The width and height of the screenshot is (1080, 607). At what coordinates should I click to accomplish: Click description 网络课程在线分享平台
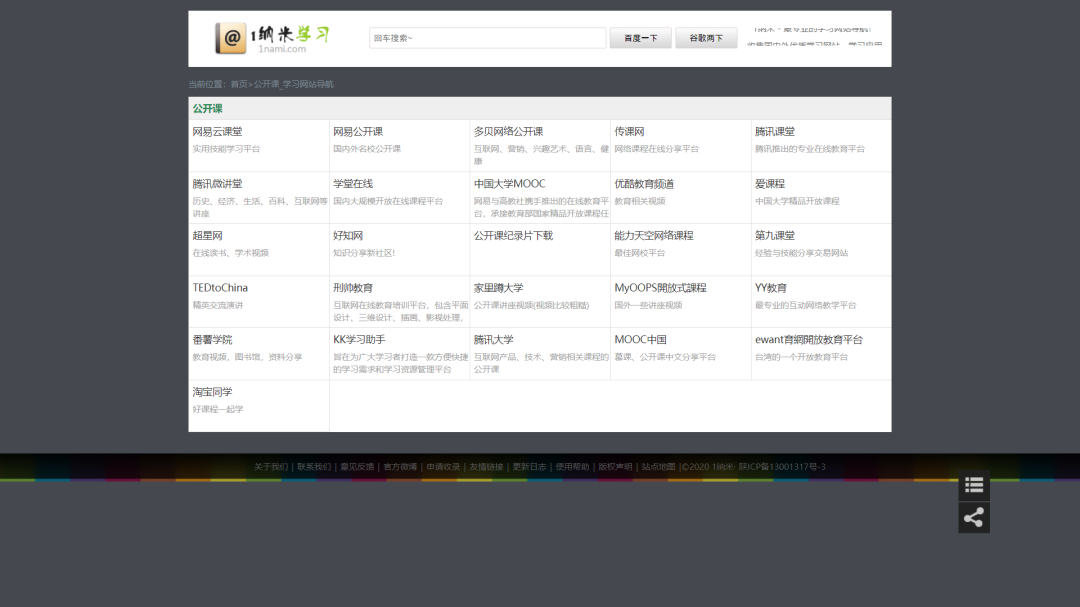(x=656, y=149)
